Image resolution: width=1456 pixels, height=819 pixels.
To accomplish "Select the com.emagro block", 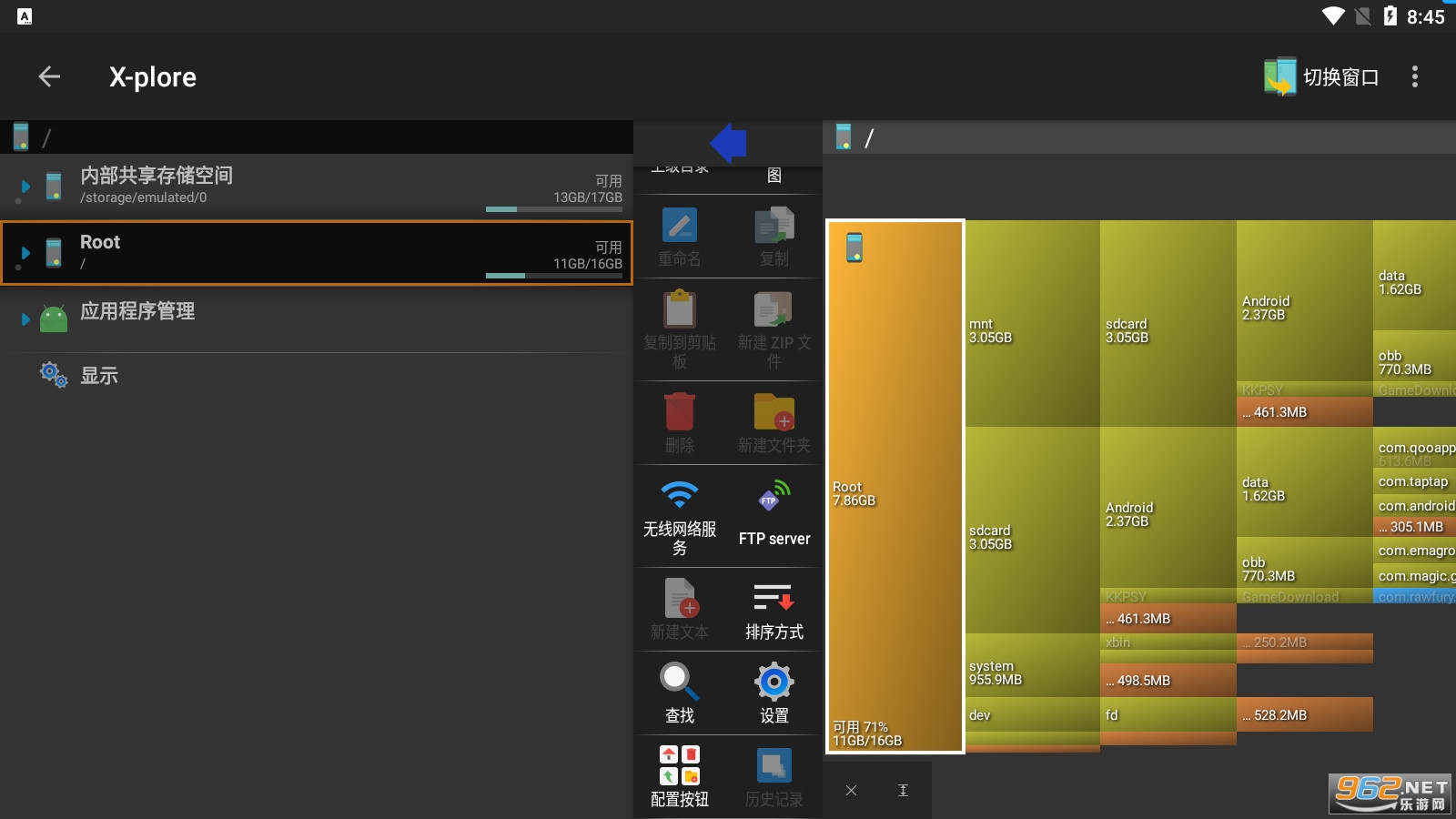I will tap(1414, 551).
